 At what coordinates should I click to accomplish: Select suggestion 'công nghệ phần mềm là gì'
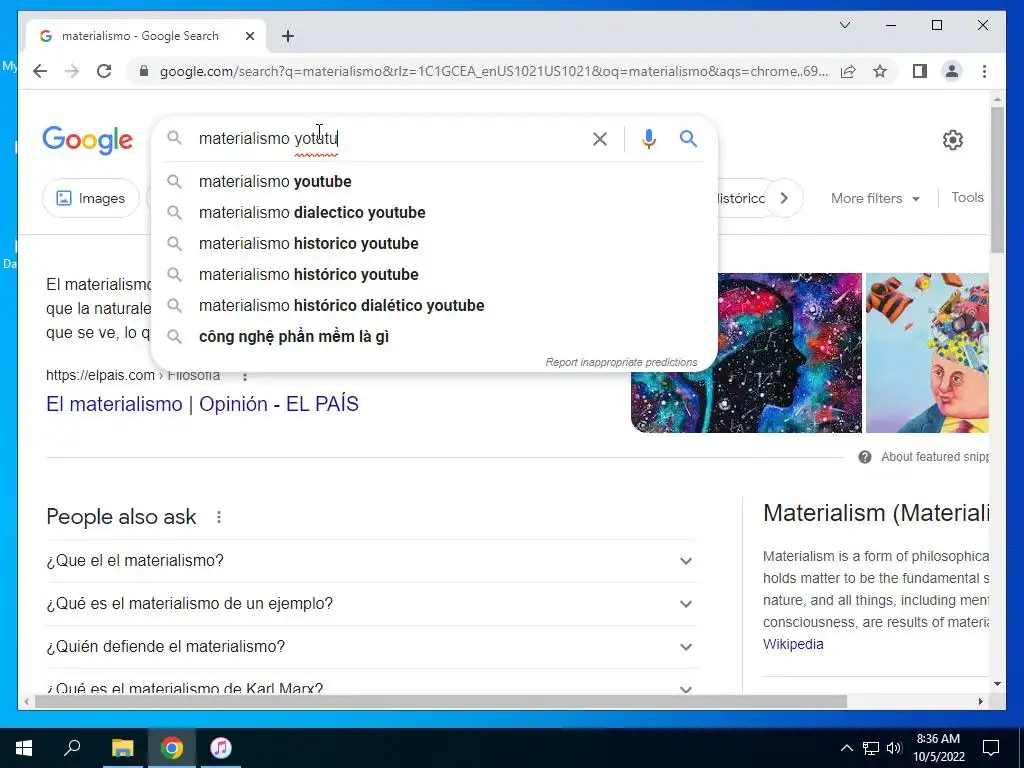[x=434, y=336]
